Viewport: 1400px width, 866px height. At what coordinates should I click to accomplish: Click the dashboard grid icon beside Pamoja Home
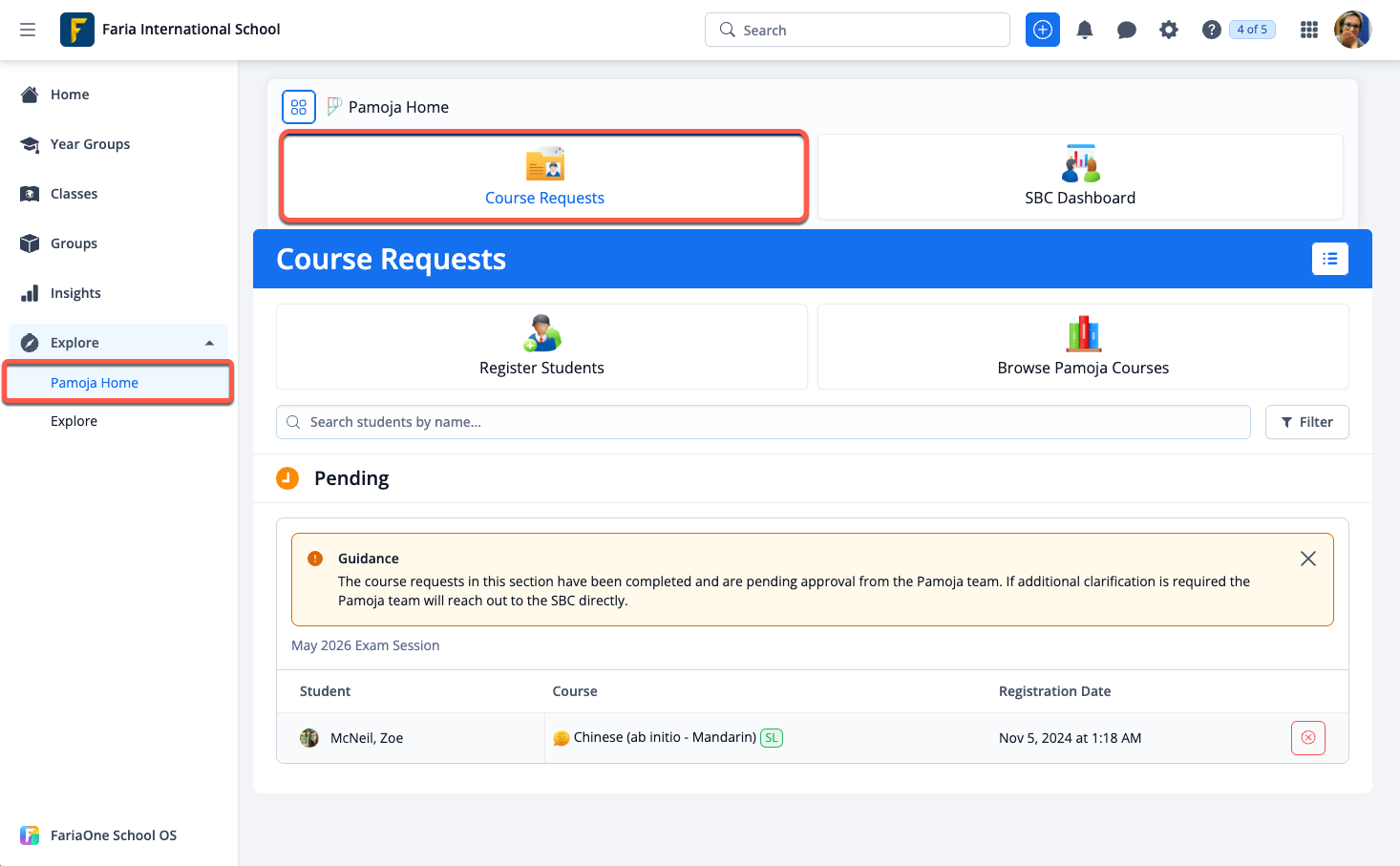pos(299,107)
